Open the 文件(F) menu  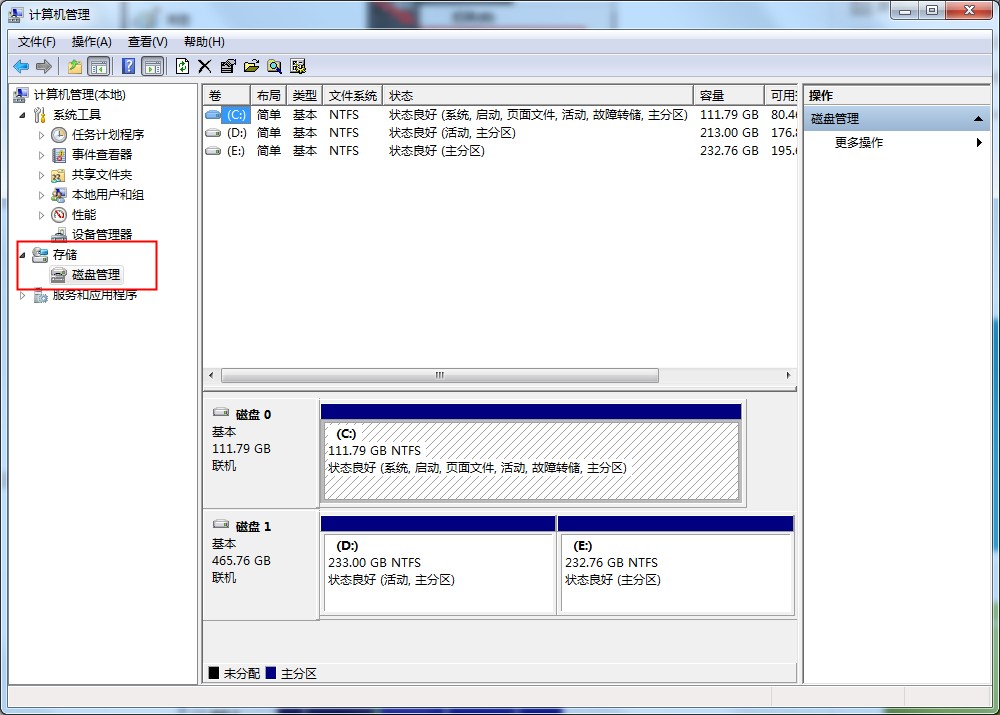point(36,41)
